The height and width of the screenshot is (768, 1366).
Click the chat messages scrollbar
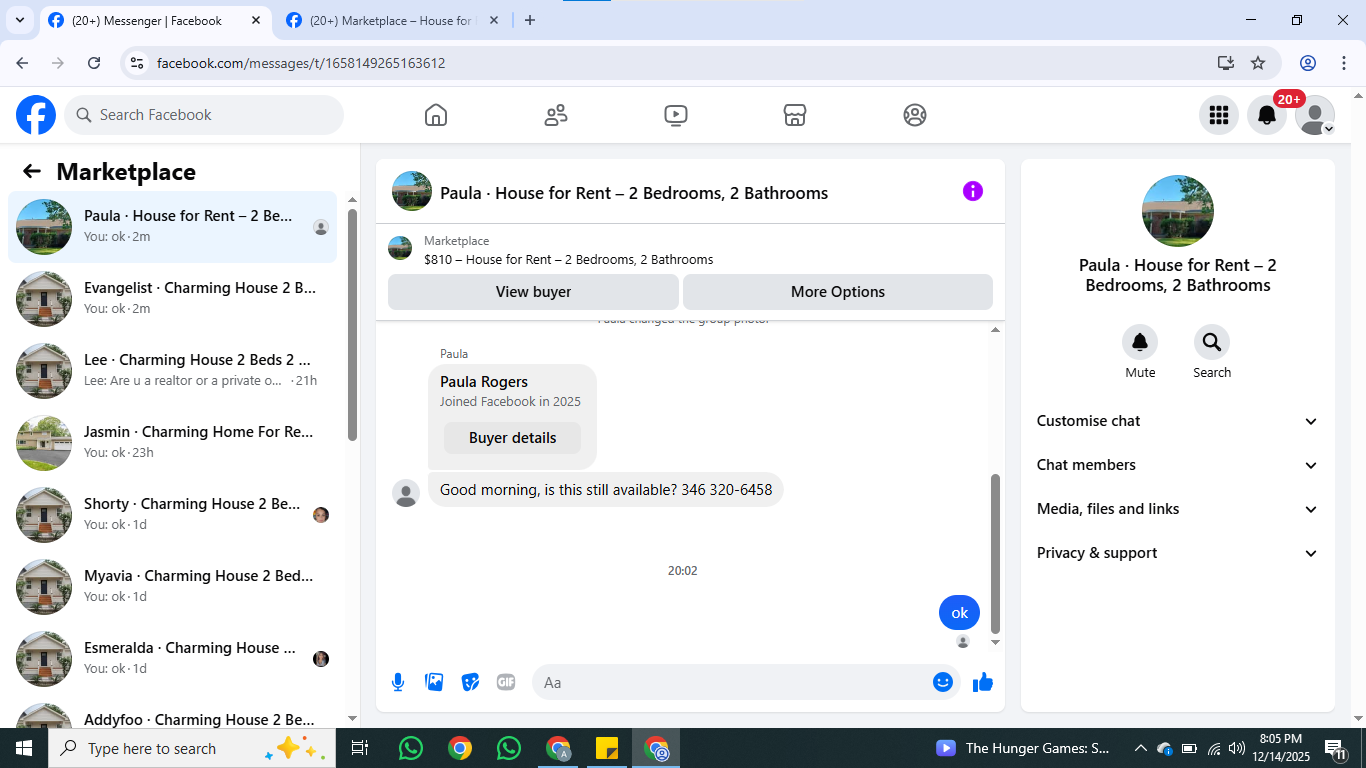click(x=995, y=553)
